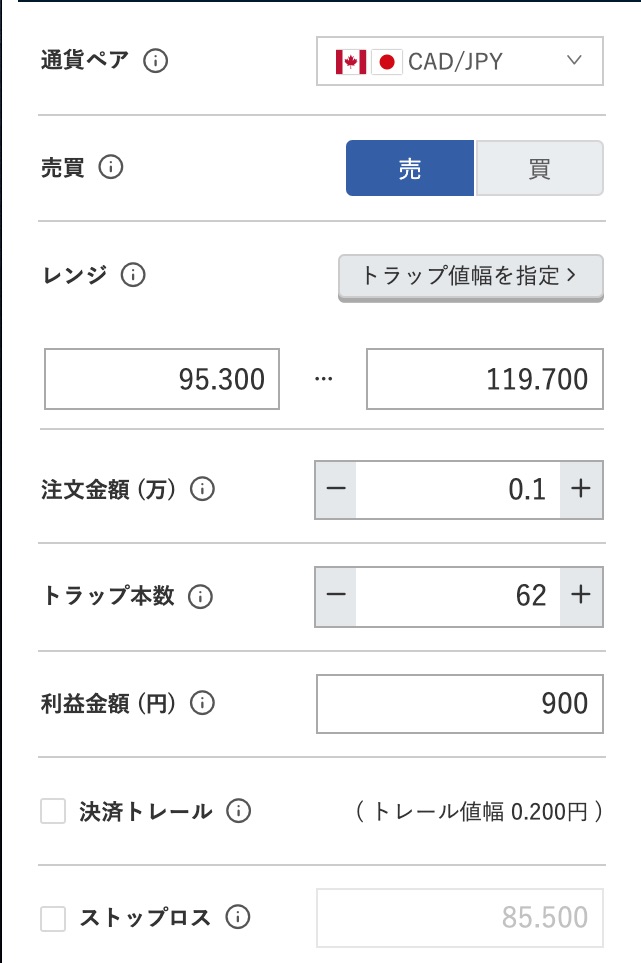This screenshot has height=963, width=641.
Task: Switch to 買 (buy) side
Action: 539,168
